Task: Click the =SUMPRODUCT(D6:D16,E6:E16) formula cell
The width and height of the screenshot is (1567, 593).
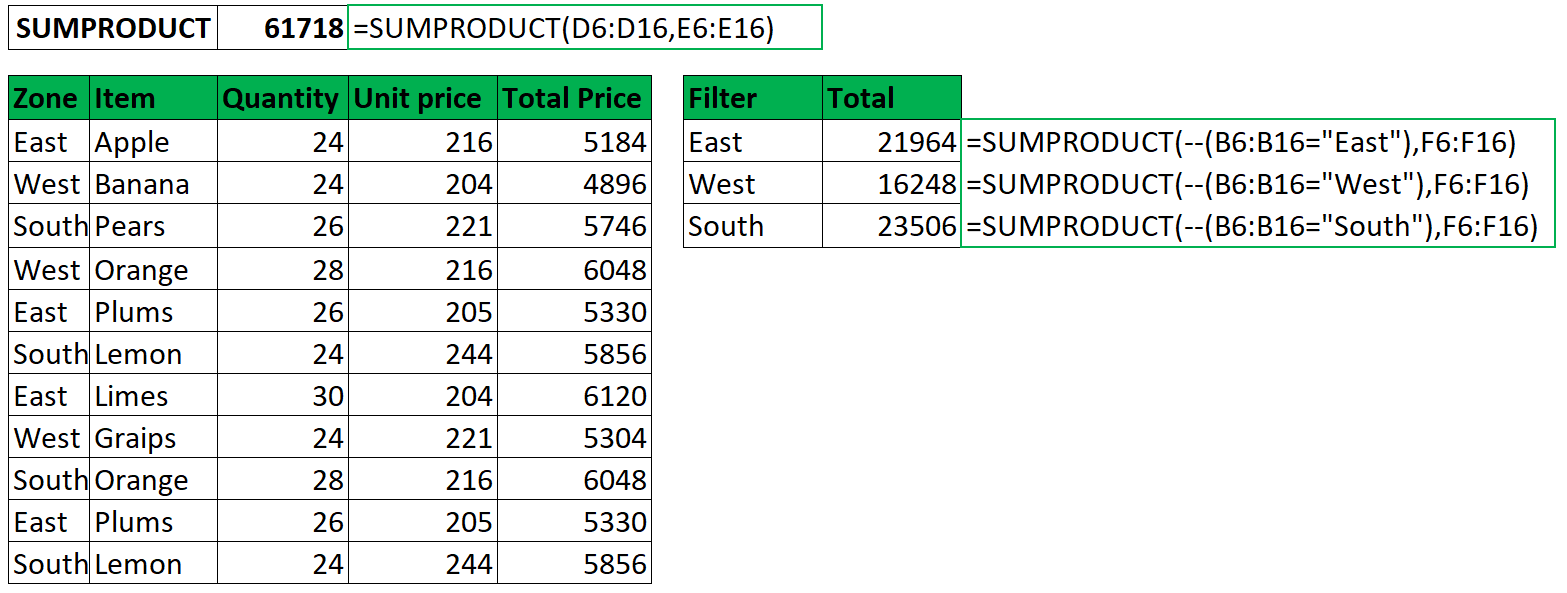Action: (x=584, y=28)
